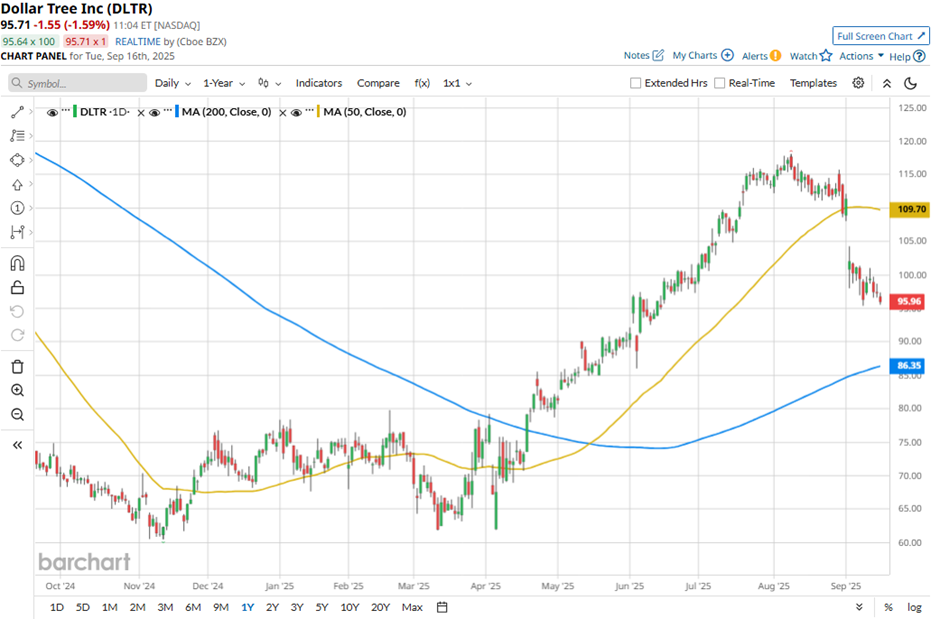Remove the MA 200 indicator with X

[282, 113]
